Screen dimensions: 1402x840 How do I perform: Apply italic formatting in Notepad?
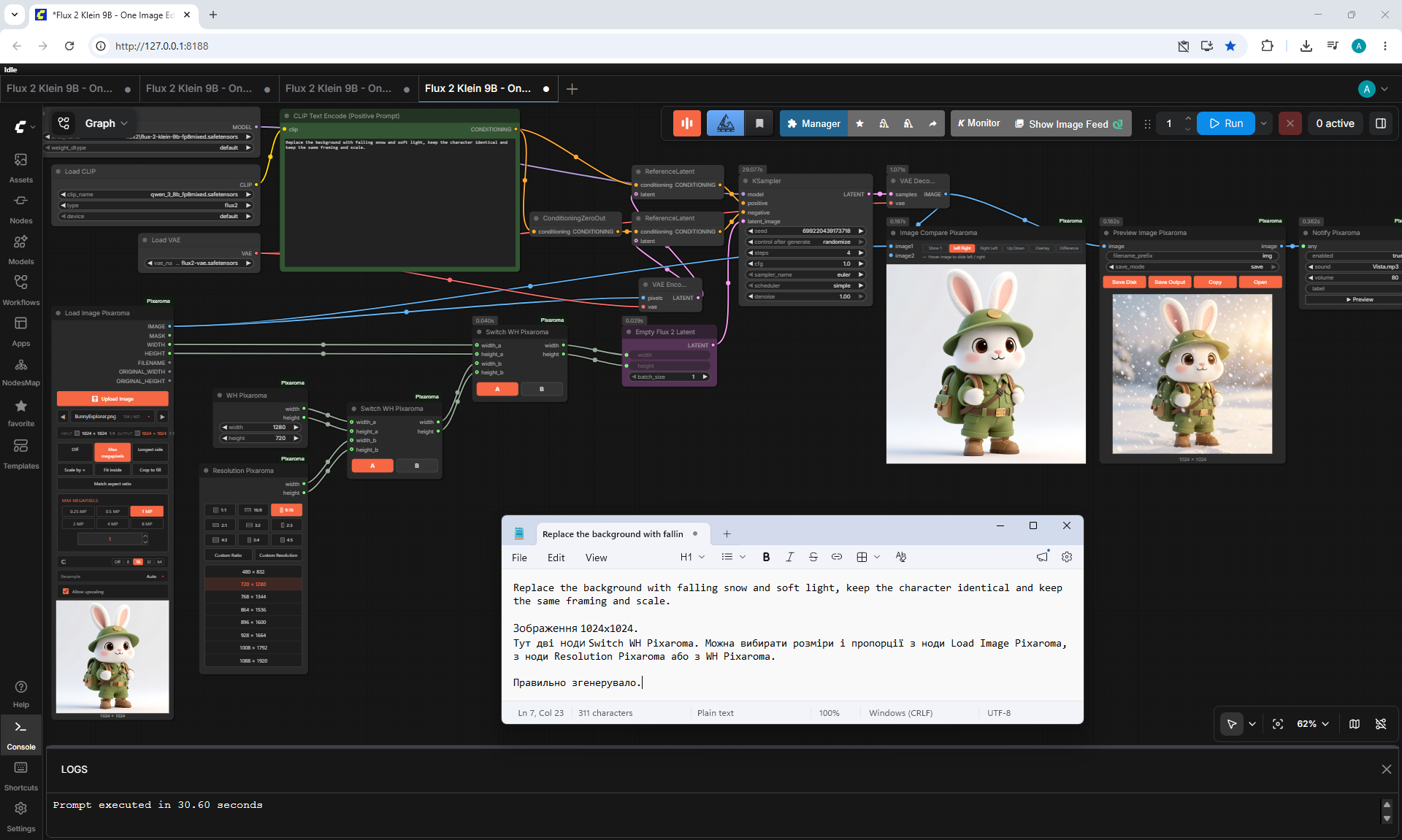pyautogui.click(x=789, y=557)
